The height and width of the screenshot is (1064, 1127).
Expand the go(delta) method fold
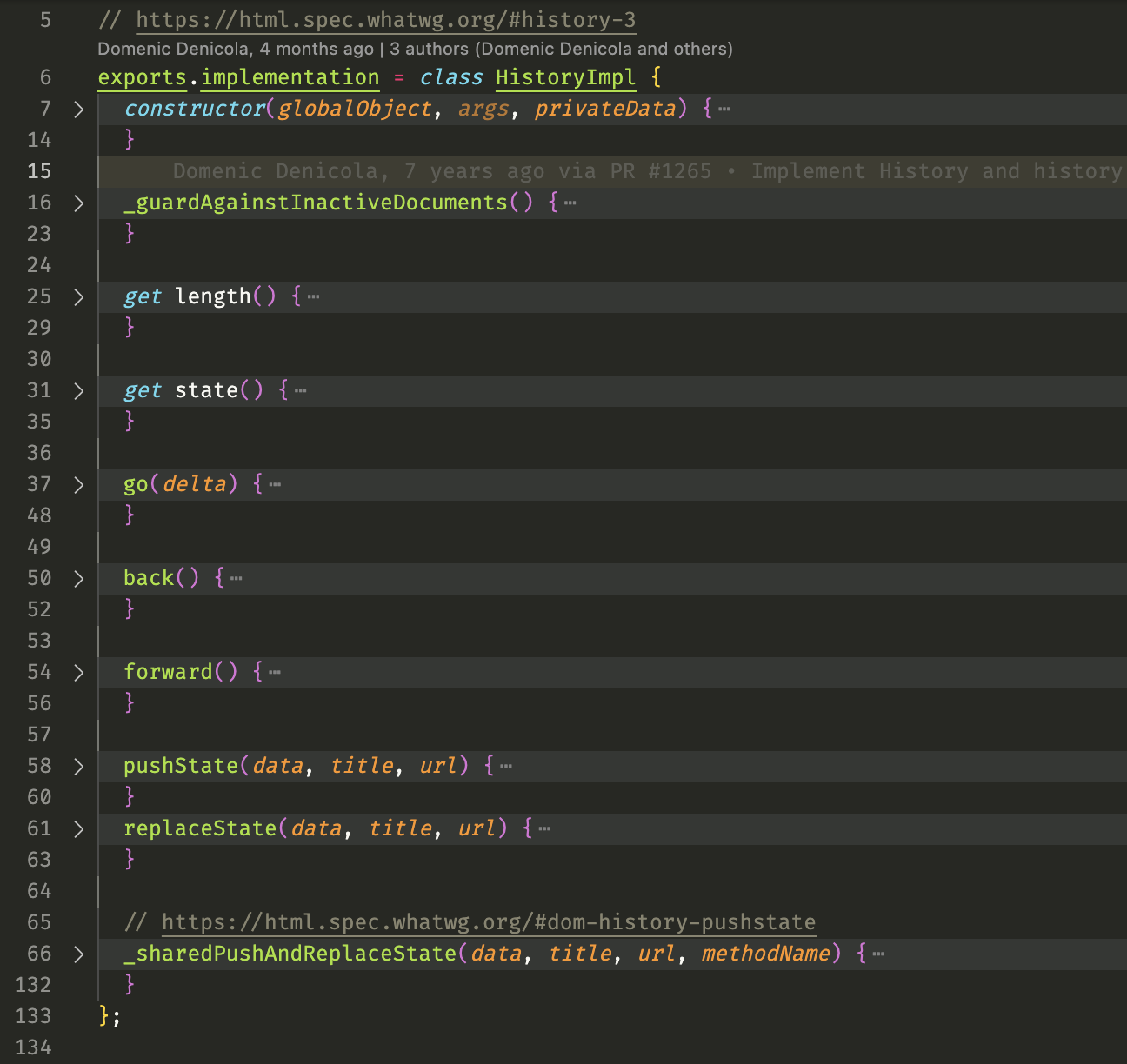click(79, 484)
